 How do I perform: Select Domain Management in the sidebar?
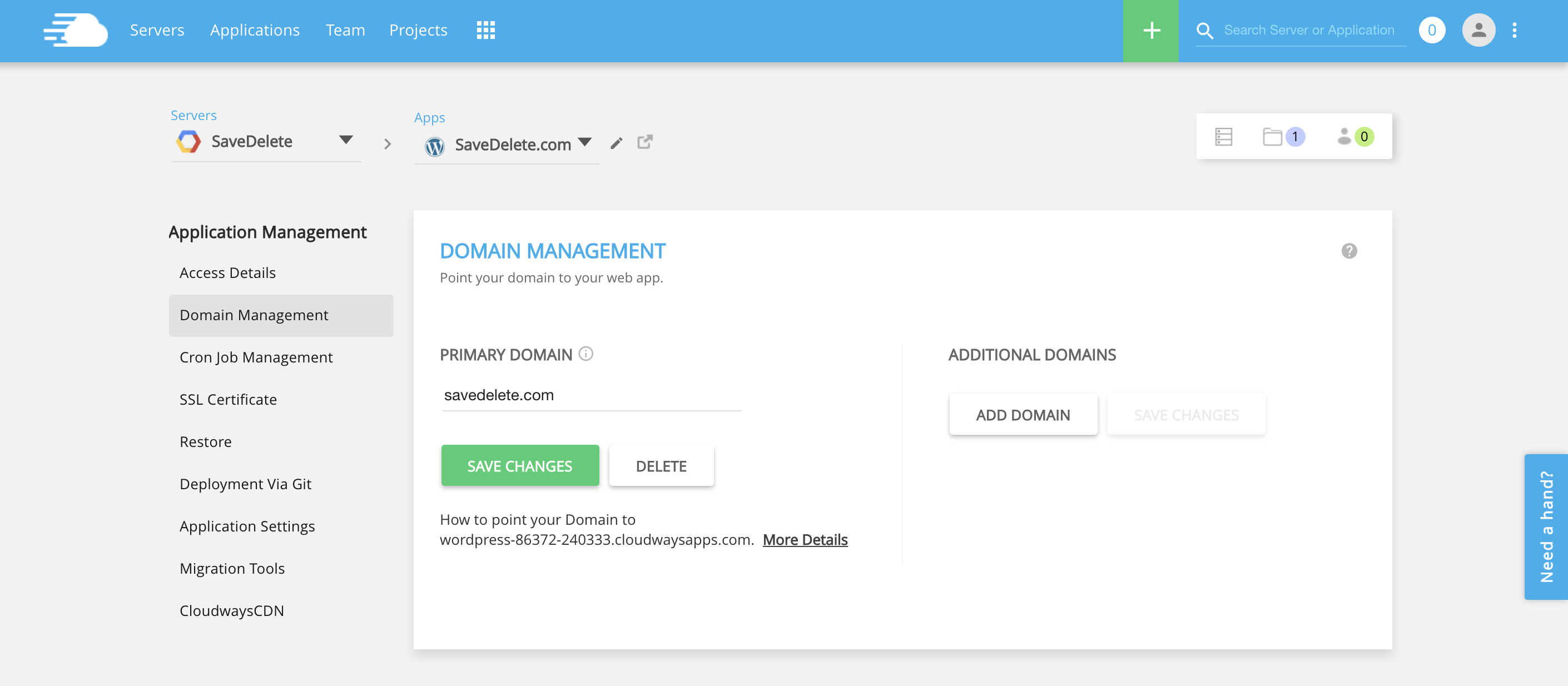281,315
